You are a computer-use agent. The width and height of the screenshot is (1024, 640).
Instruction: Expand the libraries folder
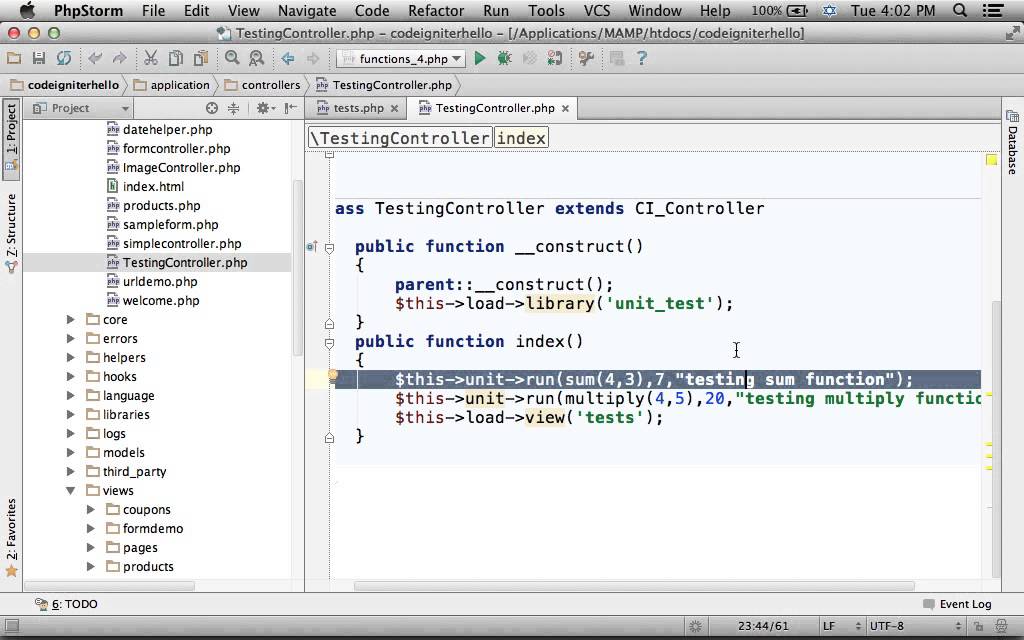(x=71, y=414)
